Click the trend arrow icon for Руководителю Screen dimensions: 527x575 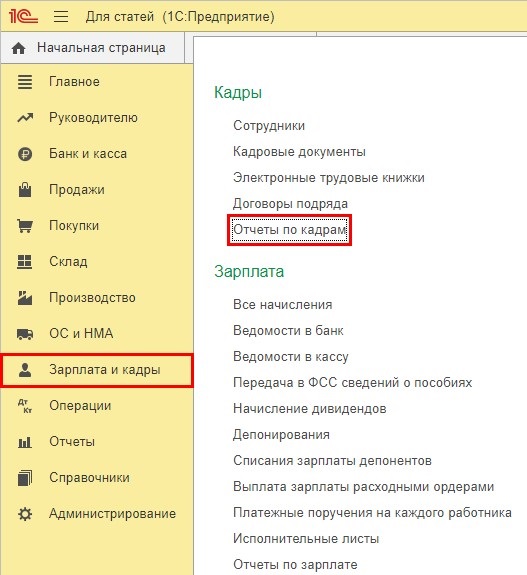click(x=25, y=118)
